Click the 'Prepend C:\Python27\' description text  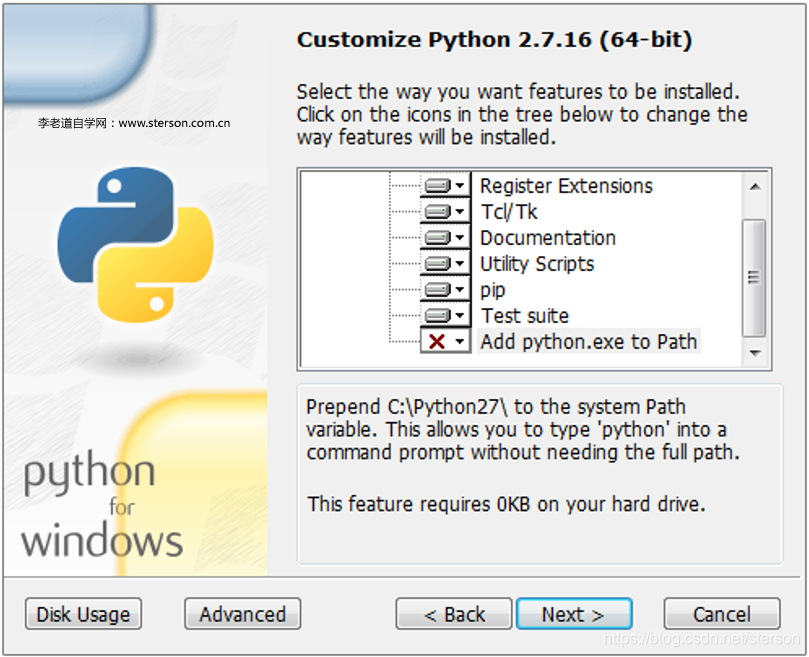coord(523,429)
